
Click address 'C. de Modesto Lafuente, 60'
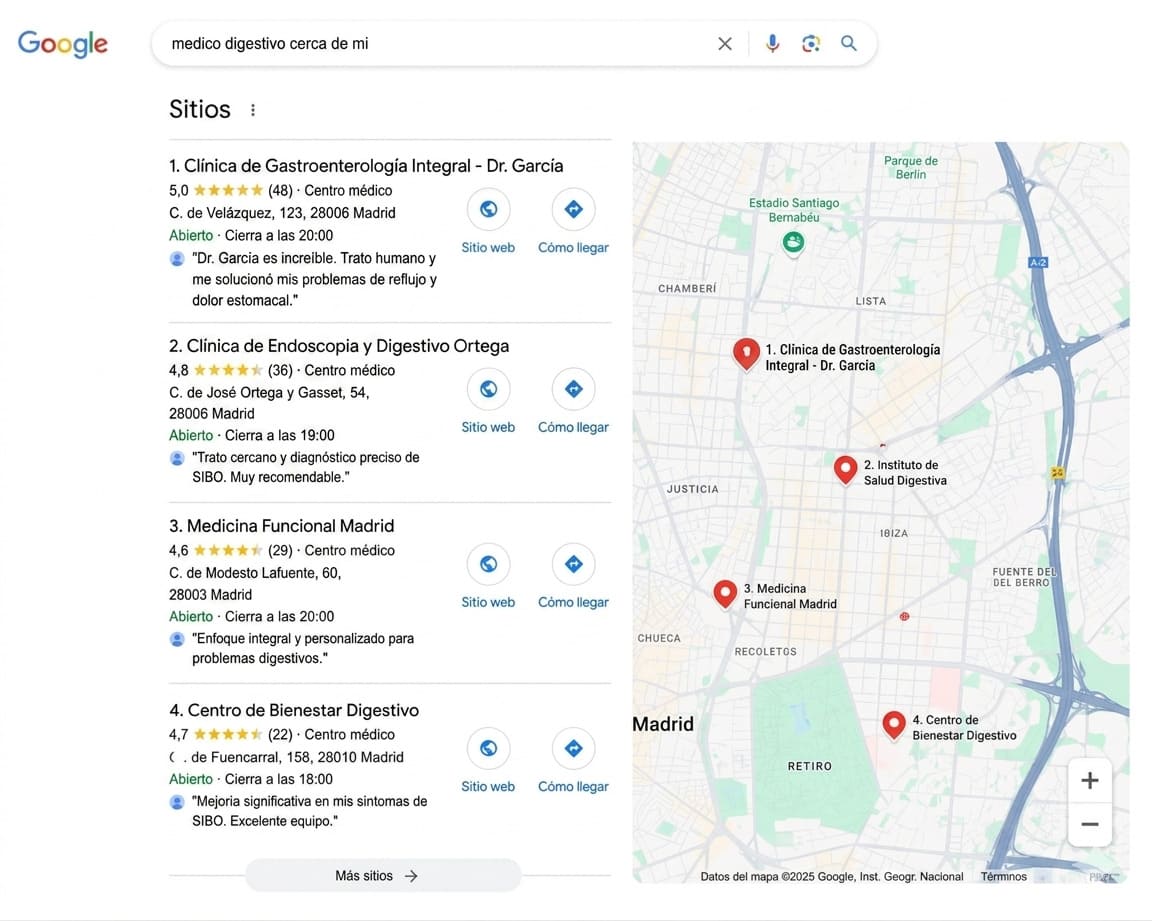pyautogui.click(x=255, y=573)
